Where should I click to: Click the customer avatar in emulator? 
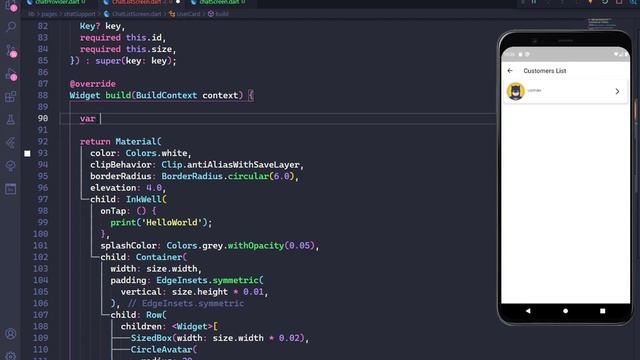pos(516,91)
